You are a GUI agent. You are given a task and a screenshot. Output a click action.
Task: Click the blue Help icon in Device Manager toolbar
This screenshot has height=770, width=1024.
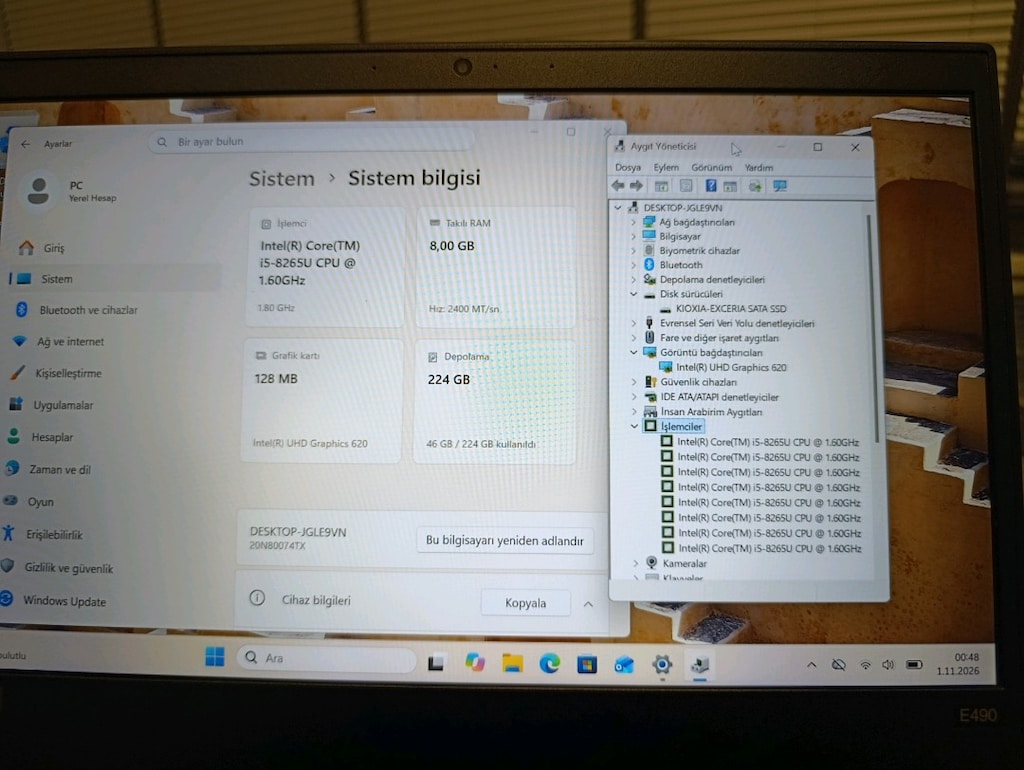click(x=711, y=186)
